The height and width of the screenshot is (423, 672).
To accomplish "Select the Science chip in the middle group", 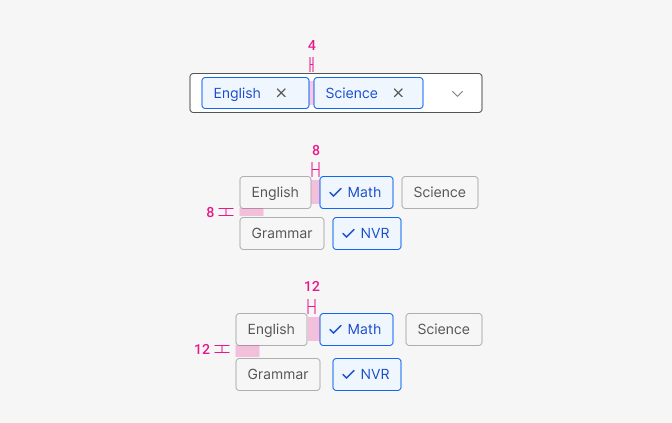I will 440,192.
